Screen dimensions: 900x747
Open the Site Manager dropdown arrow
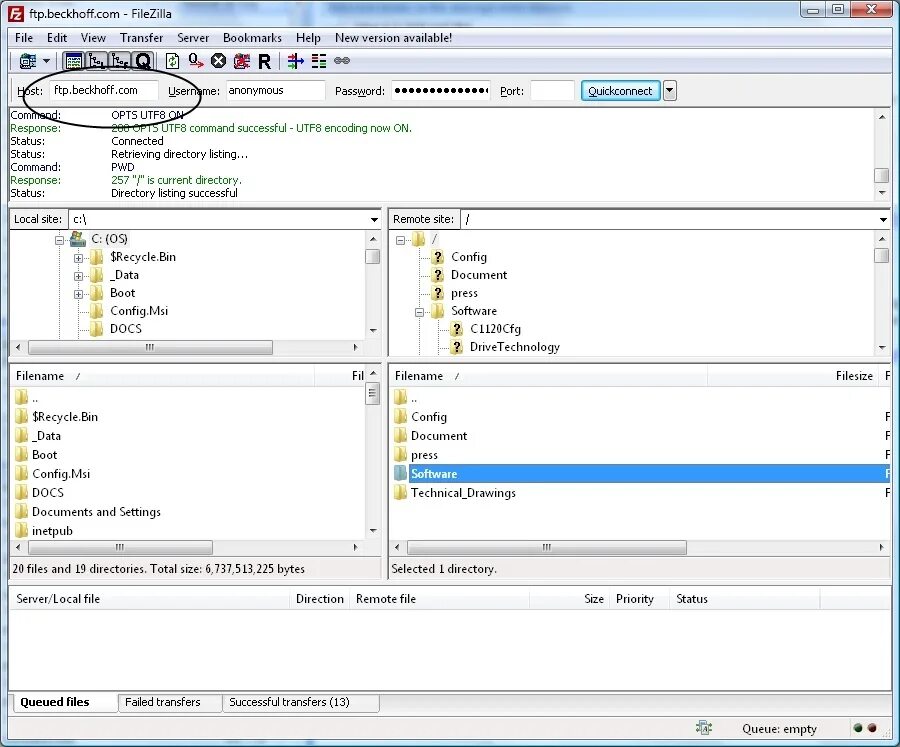(x=46, y=61)
